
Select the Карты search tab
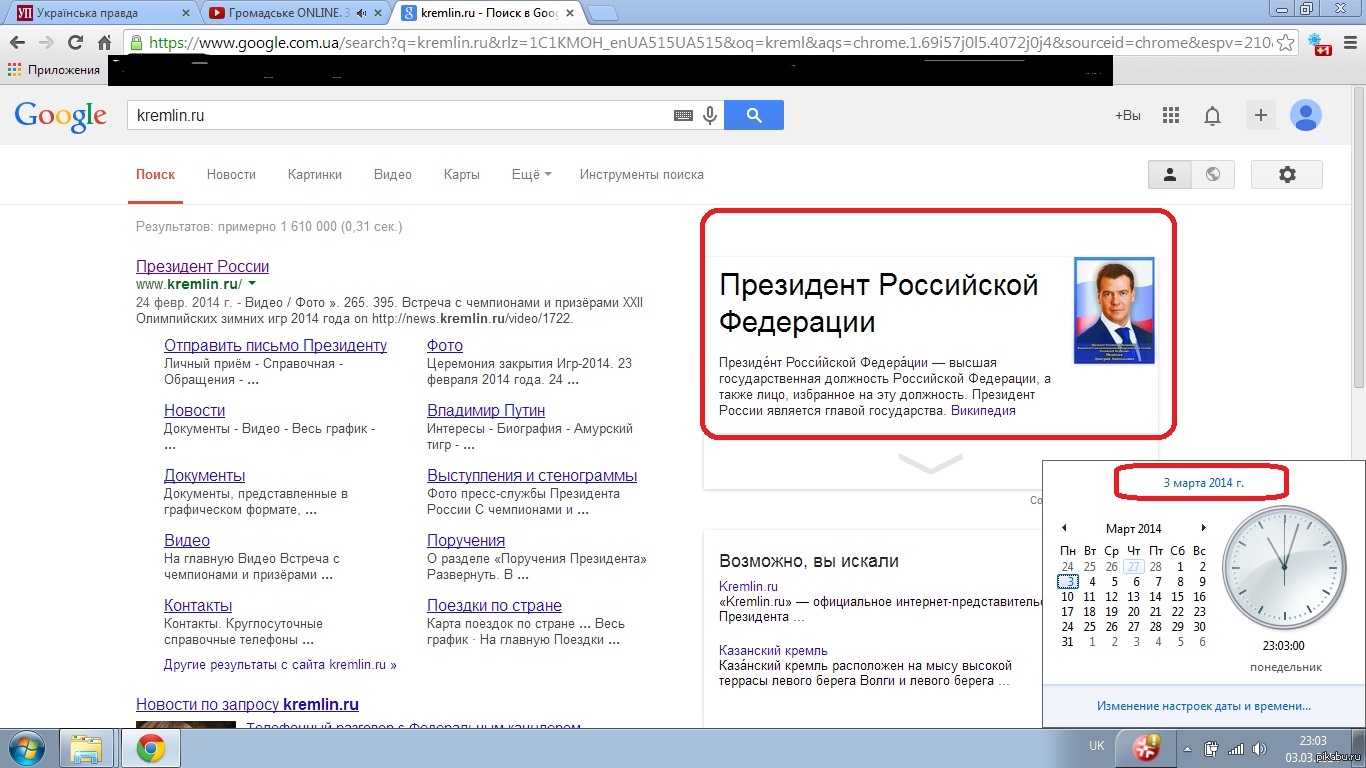coord(461,174)
